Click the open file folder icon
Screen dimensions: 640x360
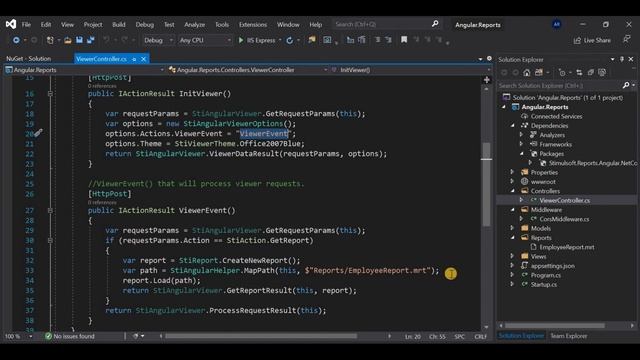pos(68,40)
